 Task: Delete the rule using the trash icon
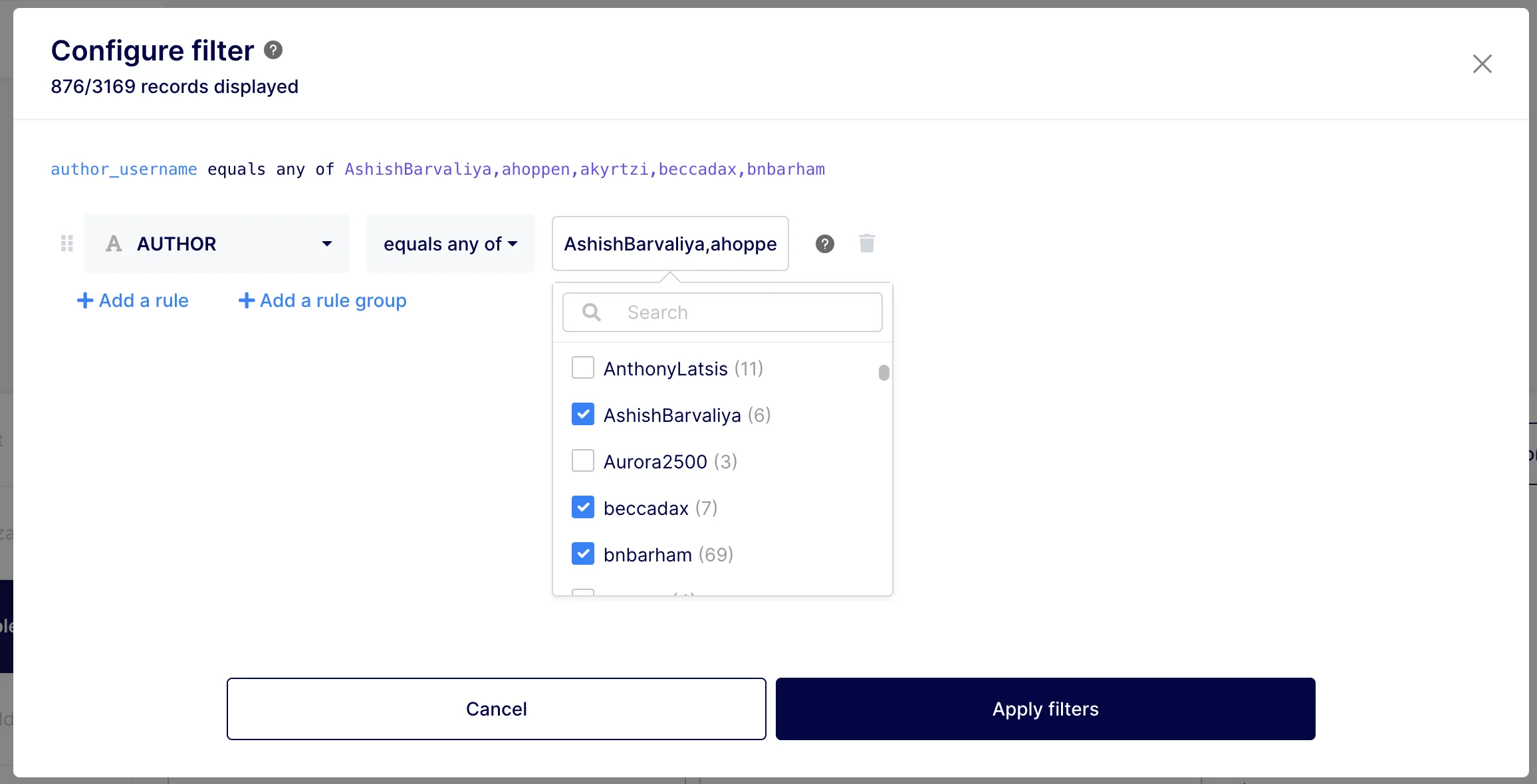click(867, 244)
